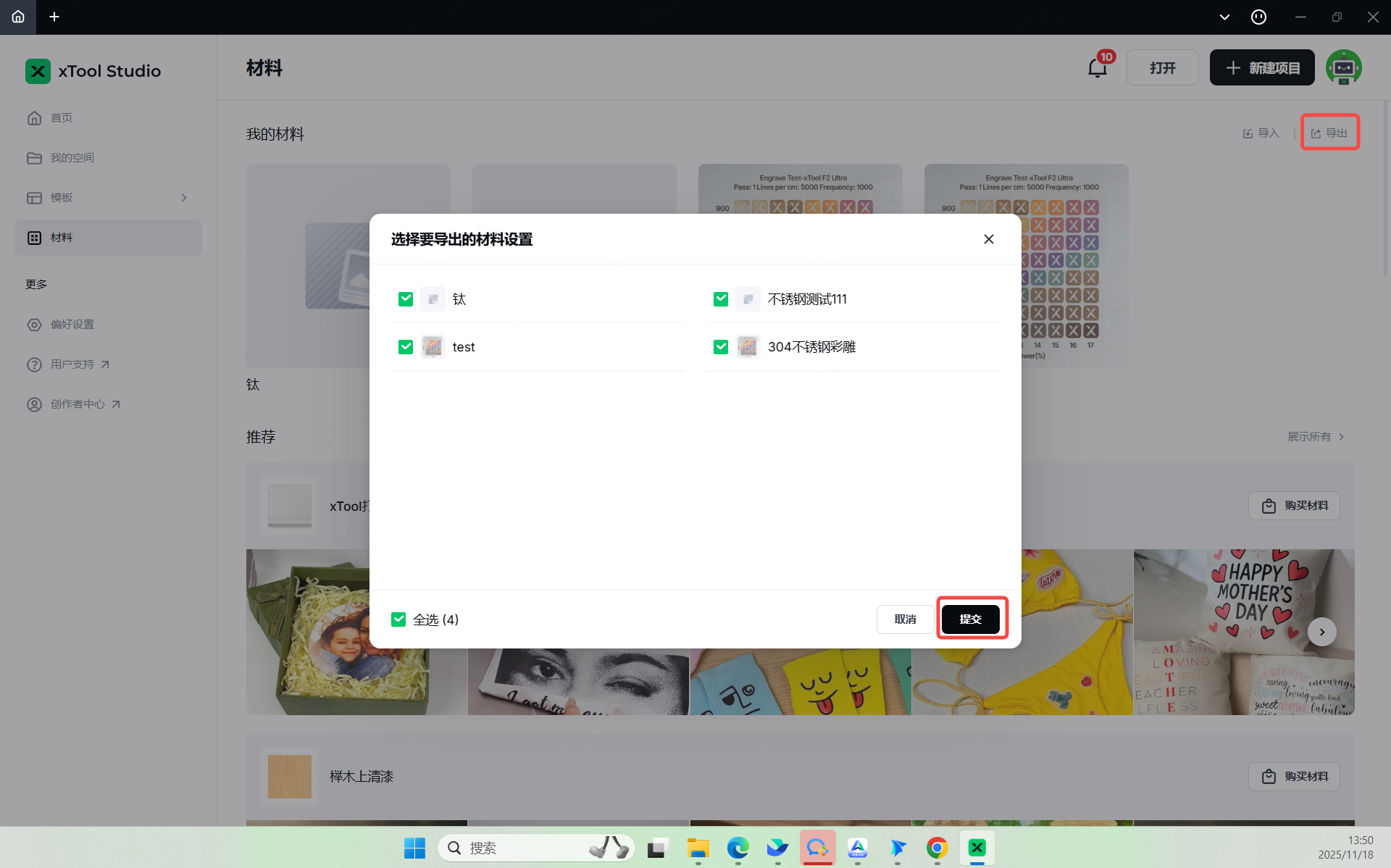Click the notification bell icon
The image size is (1391, 868).
1097,68
